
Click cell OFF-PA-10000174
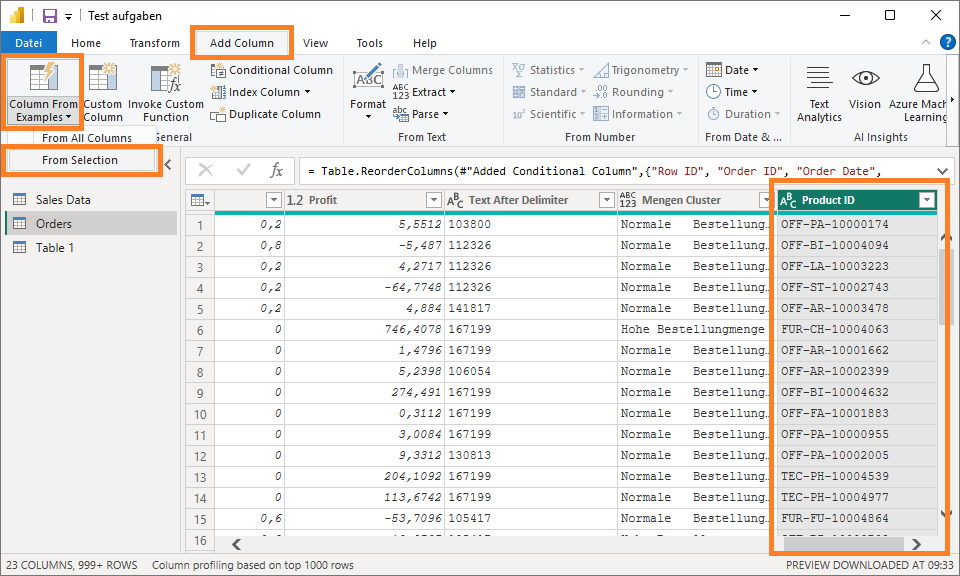tap(857, 224)
